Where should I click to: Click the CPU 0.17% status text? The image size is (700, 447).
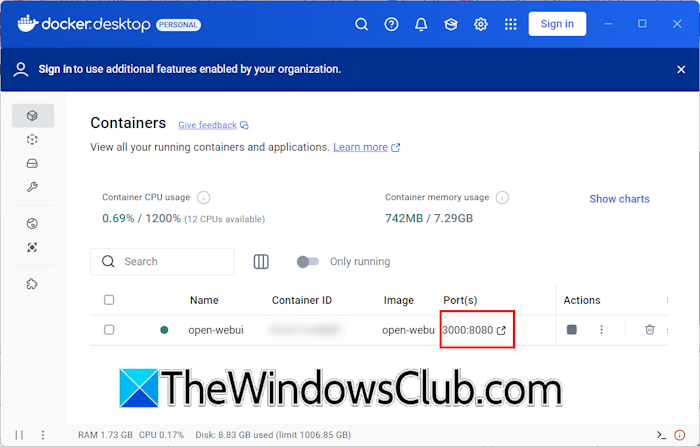(x=161, y=435)
